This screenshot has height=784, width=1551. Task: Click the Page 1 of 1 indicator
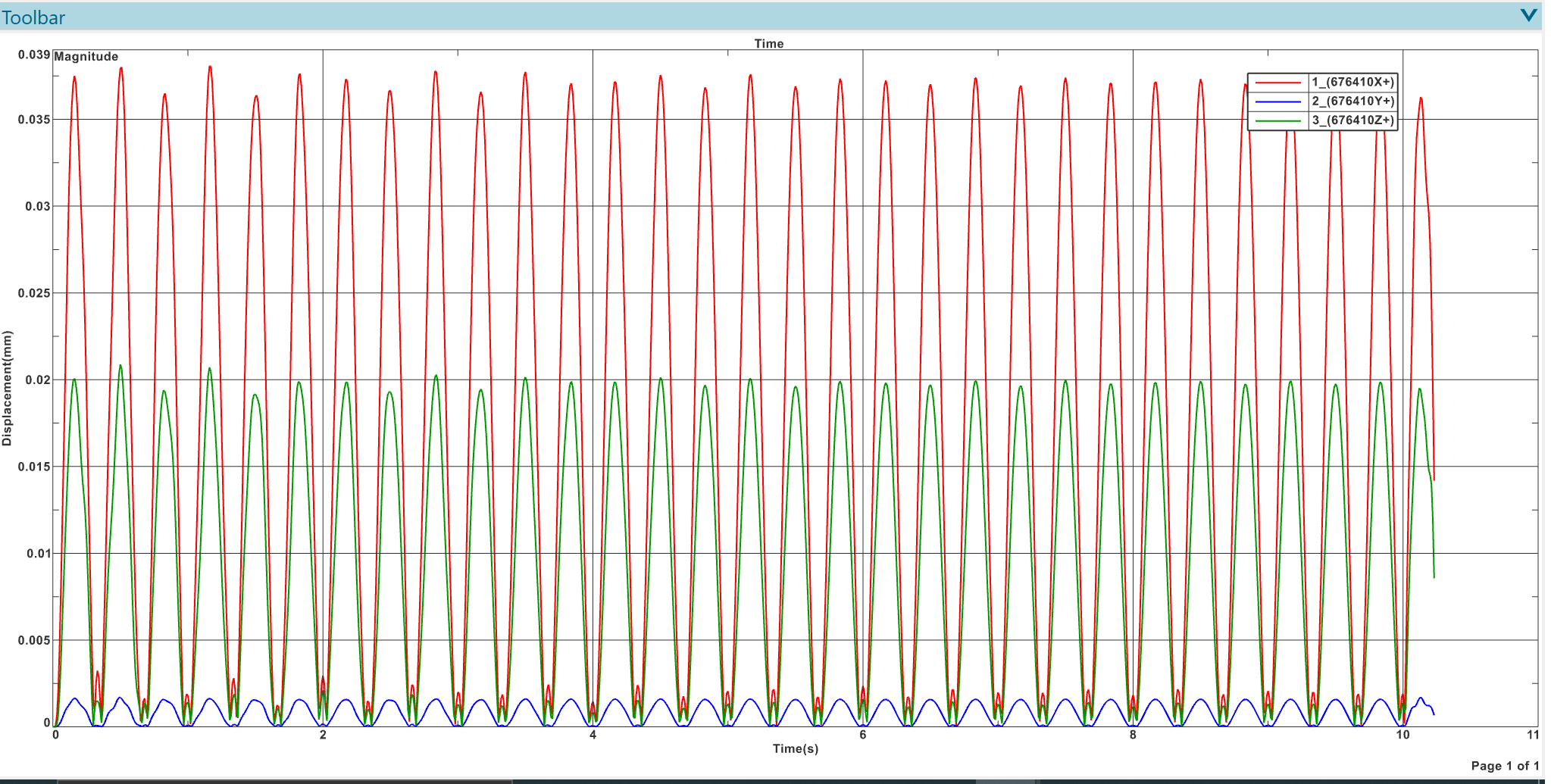pyautogui.click(x=1504, y=766)
